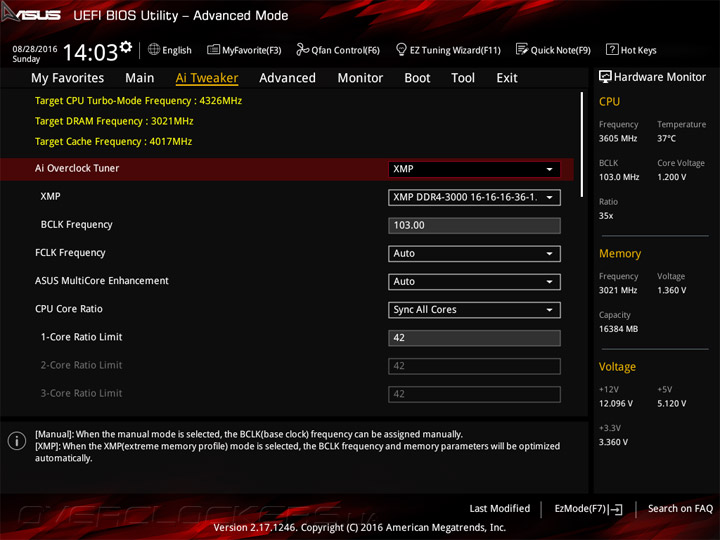
Task: Click Last Modified
Action: pos(500,508)
